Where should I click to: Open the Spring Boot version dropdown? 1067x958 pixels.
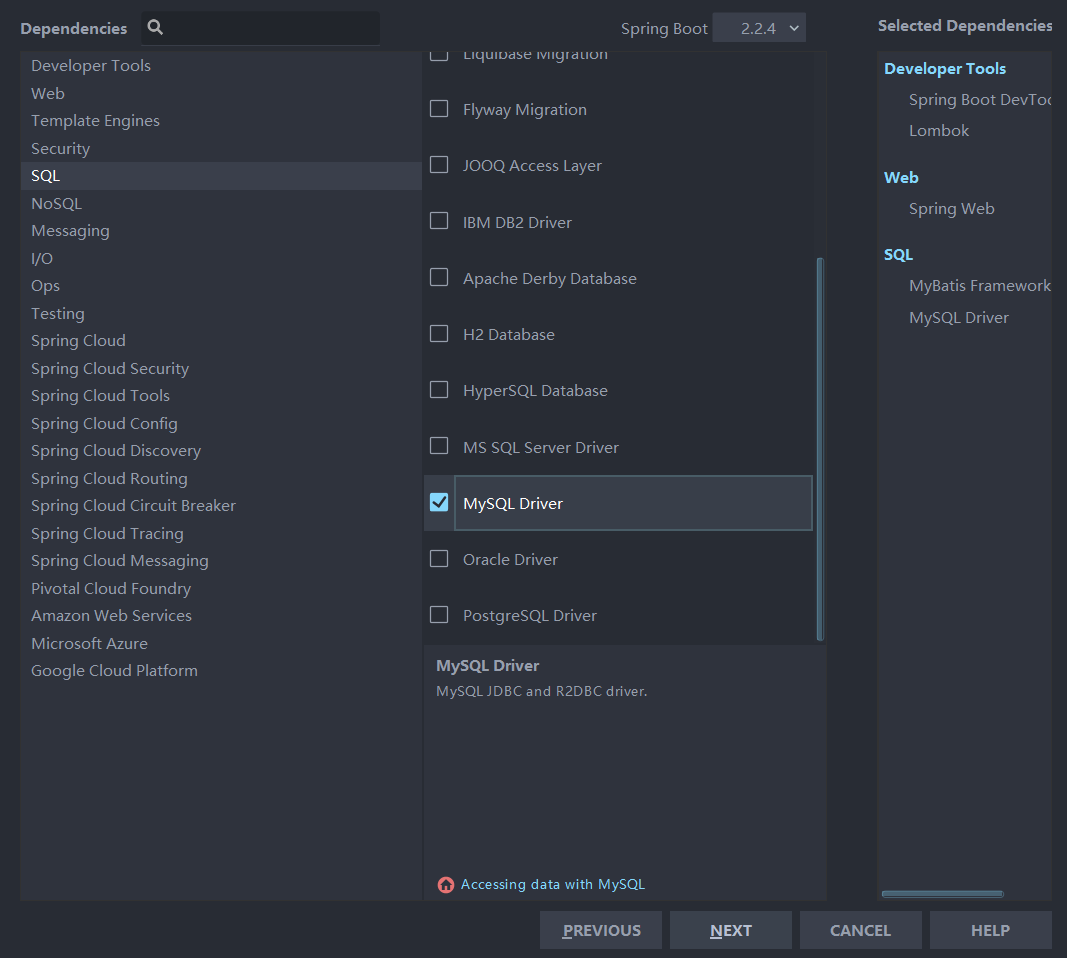pyautogui.click(x=759, y=28)
